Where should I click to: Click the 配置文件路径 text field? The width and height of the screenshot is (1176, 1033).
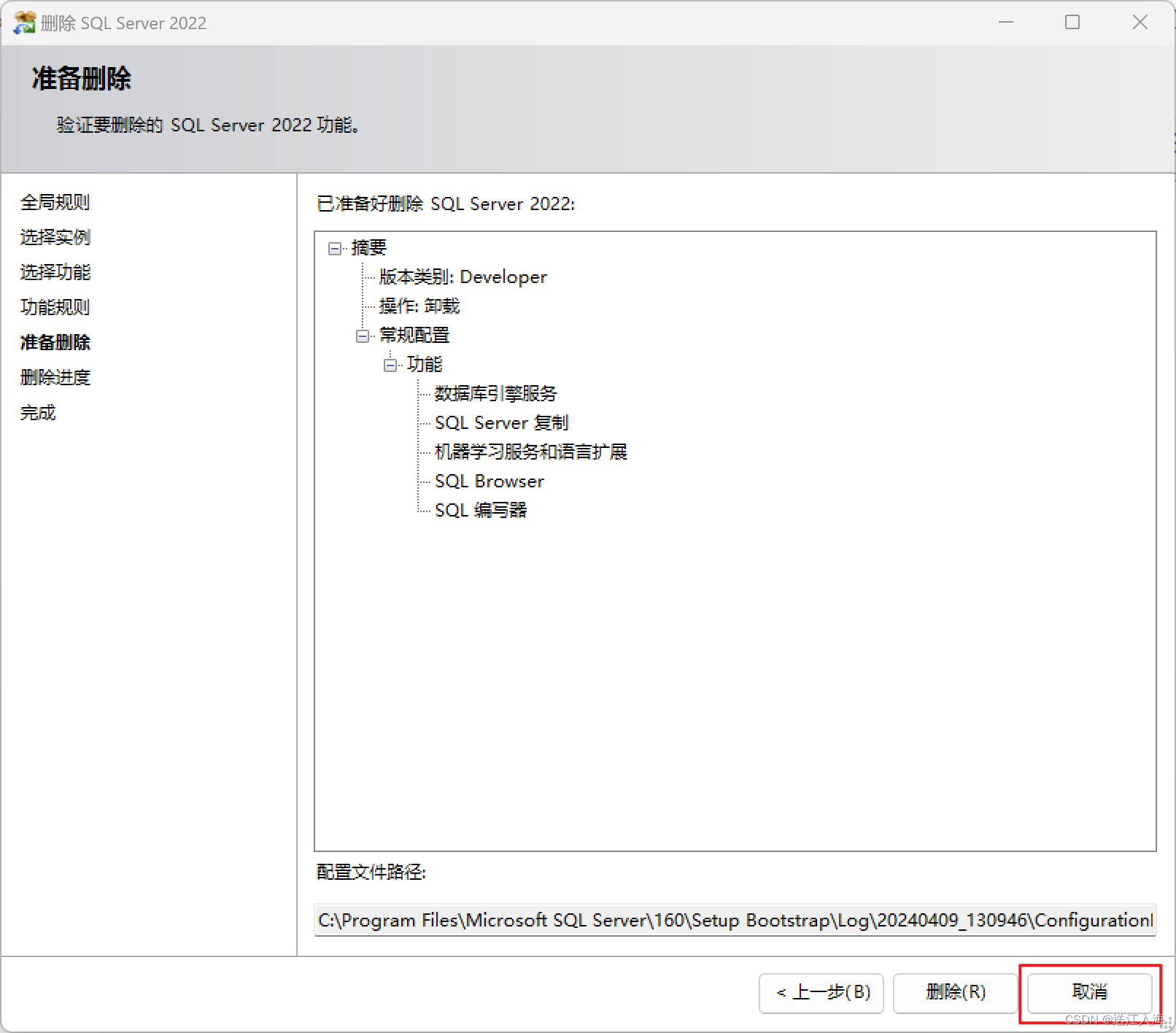click(x=735, y=921)
